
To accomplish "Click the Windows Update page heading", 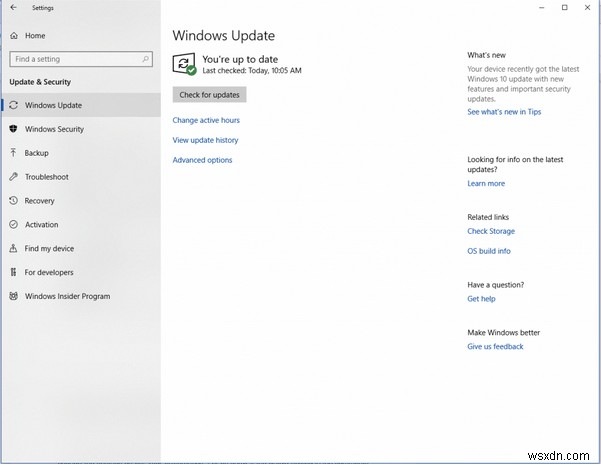I will (x=223, y=36).
